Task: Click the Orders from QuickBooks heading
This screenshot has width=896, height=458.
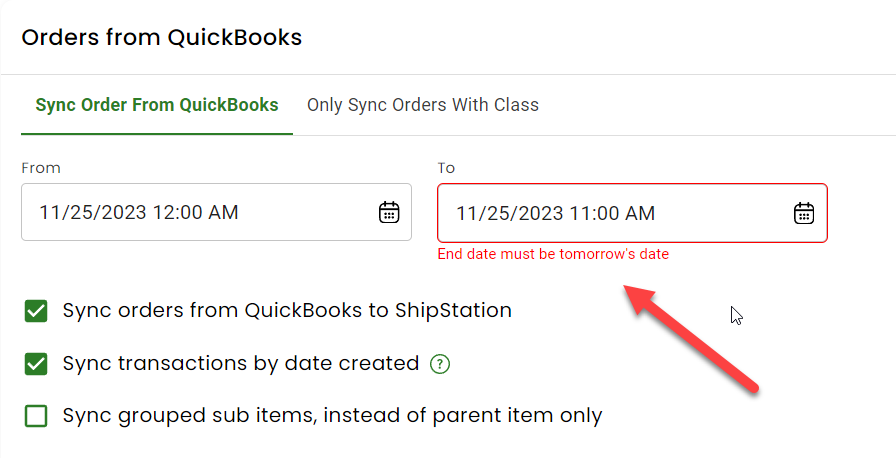Action: point(162,38)
